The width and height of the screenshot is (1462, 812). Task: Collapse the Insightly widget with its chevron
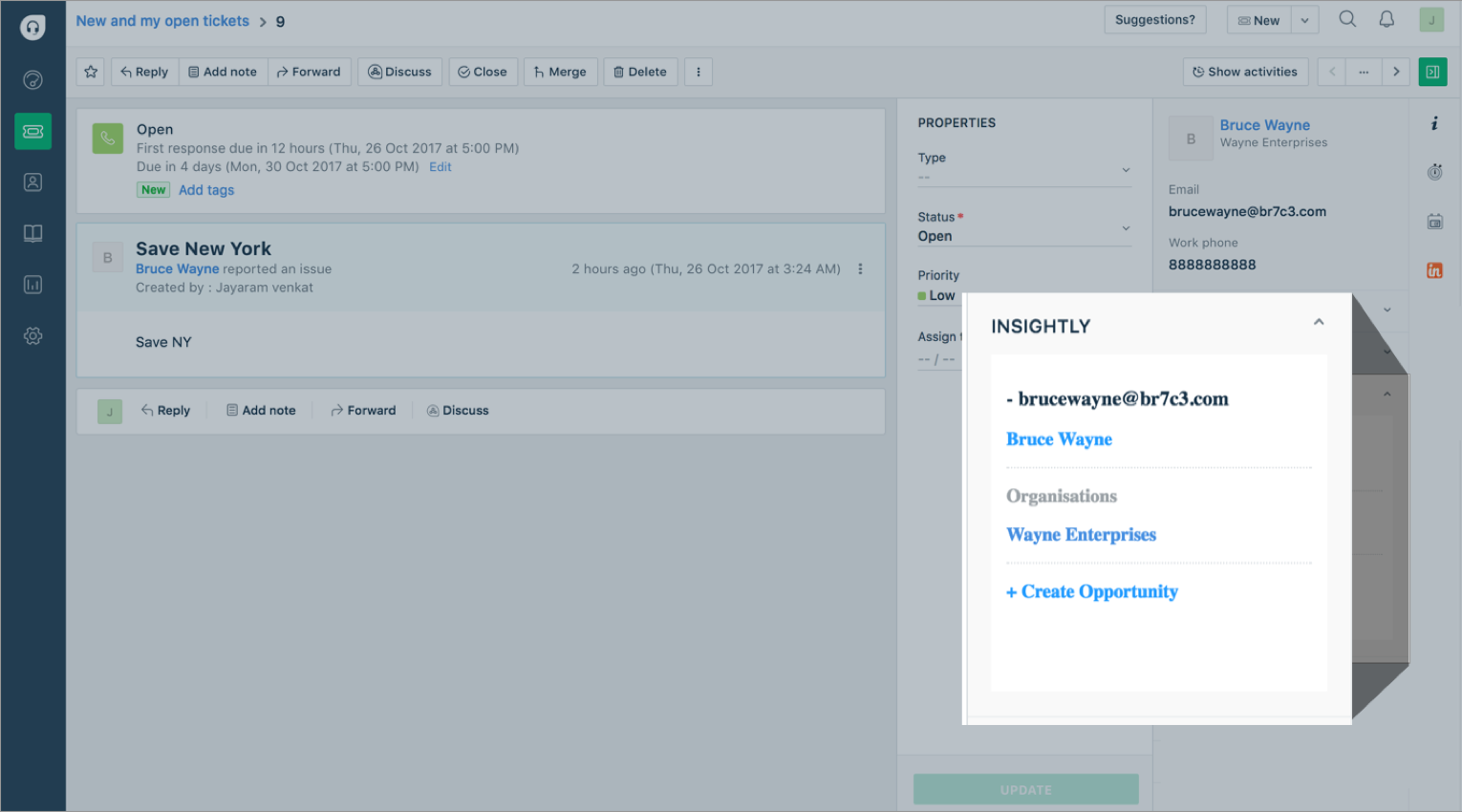1319,323
